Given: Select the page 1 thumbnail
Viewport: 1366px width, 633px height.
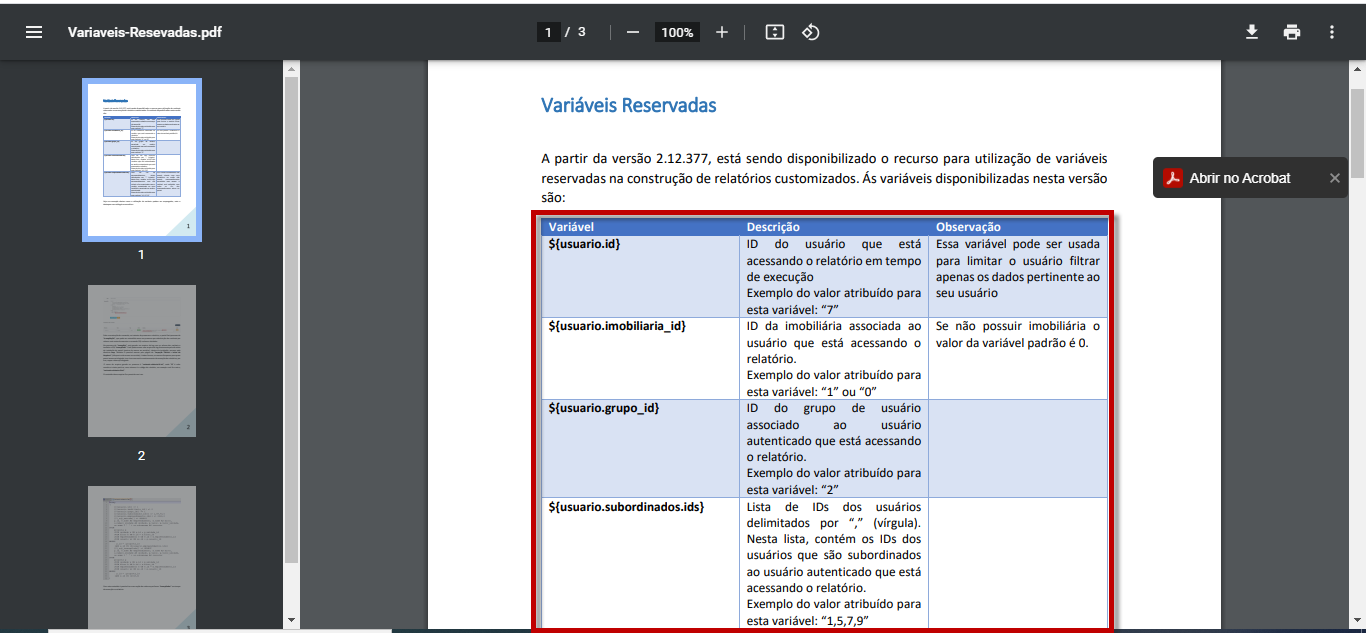Looking at the screenshot, I should click(x=142, y=160).
